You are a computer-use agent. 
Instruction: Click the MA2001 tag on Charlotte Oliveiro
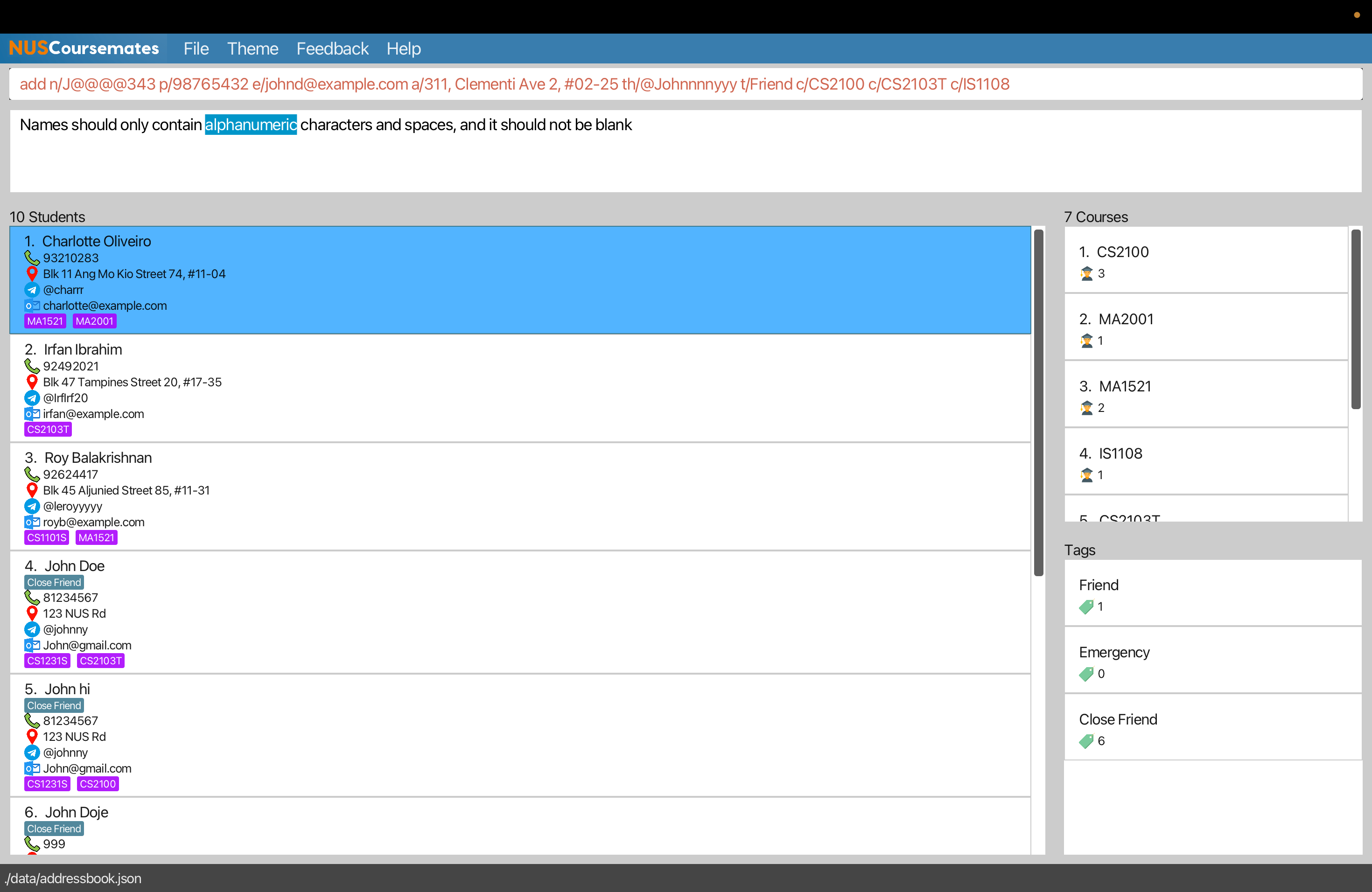pos(95,321)
